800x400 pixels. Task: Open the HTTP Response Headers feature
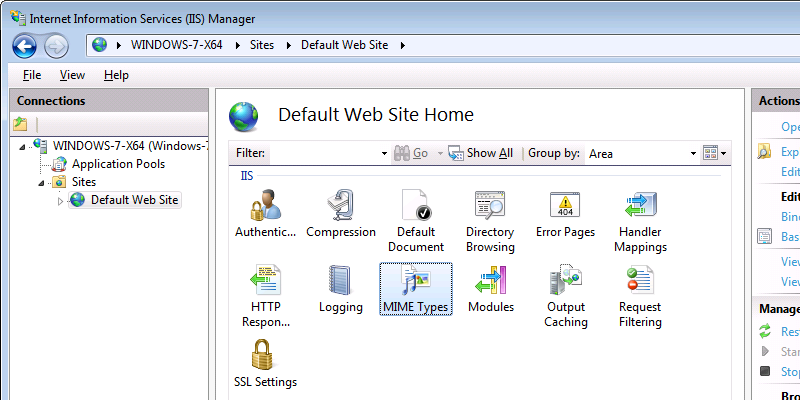pos(265,296)
